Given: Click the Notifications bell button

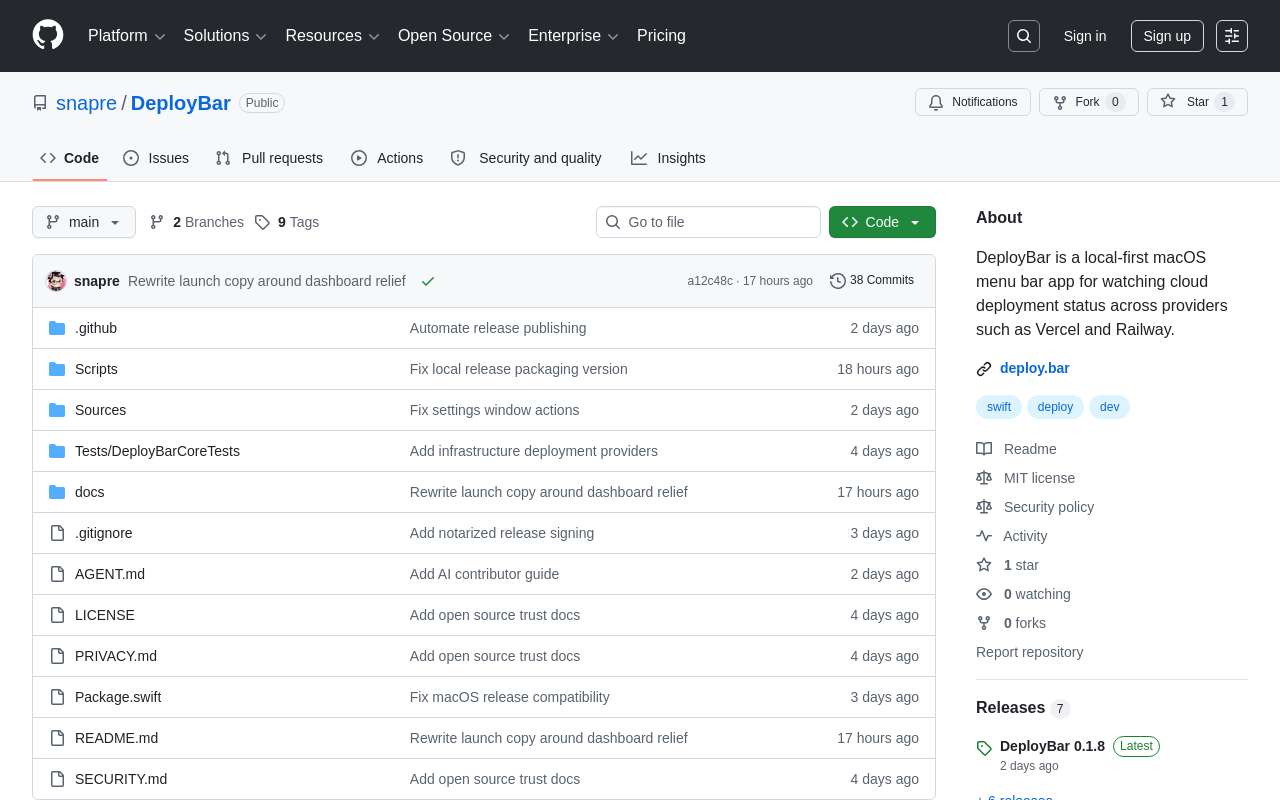Looking at the screenshot, I should point(973,102).
